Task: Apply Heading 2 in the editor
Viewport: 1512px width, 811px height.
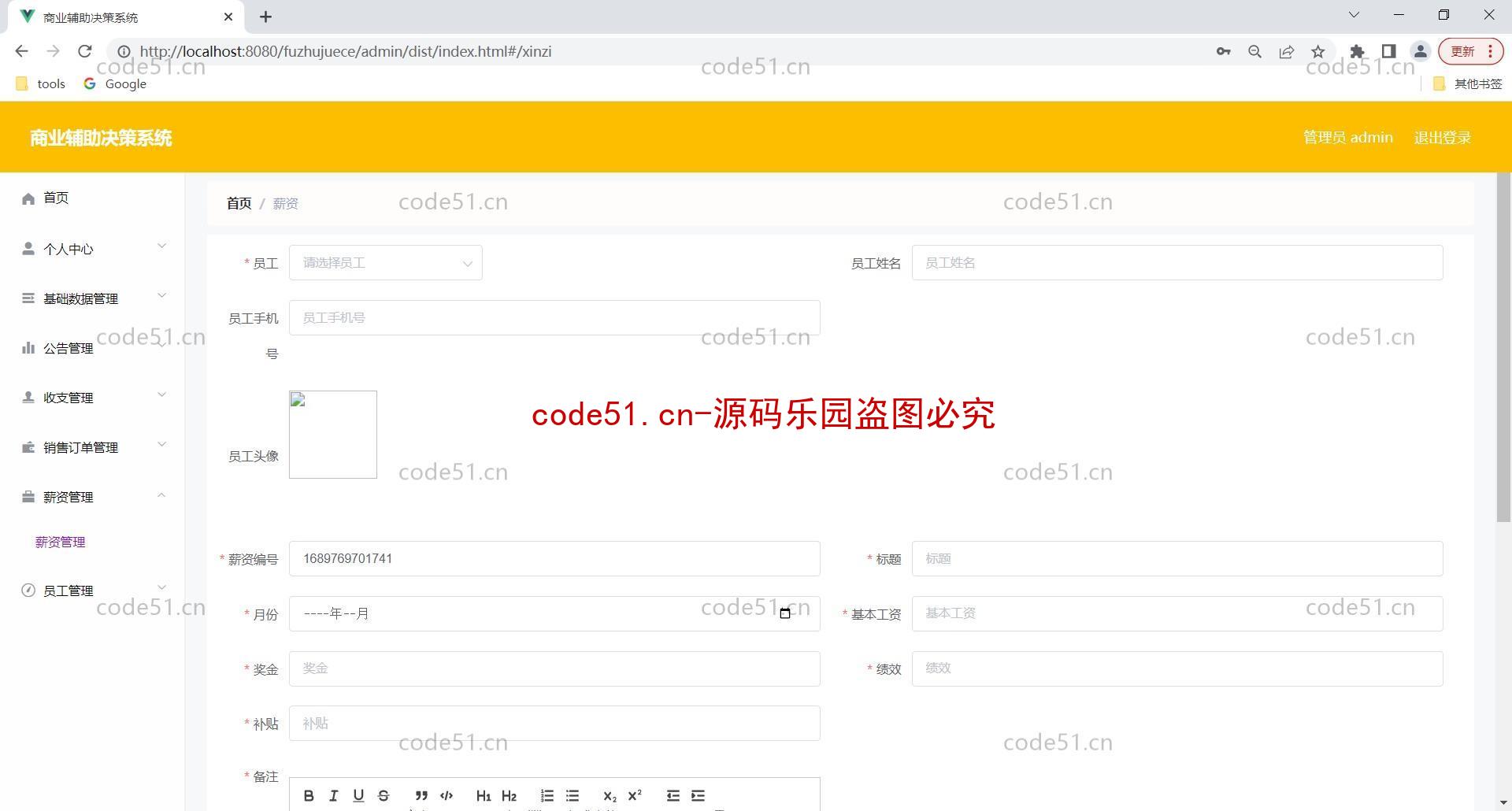Action: tap(509, 795)
